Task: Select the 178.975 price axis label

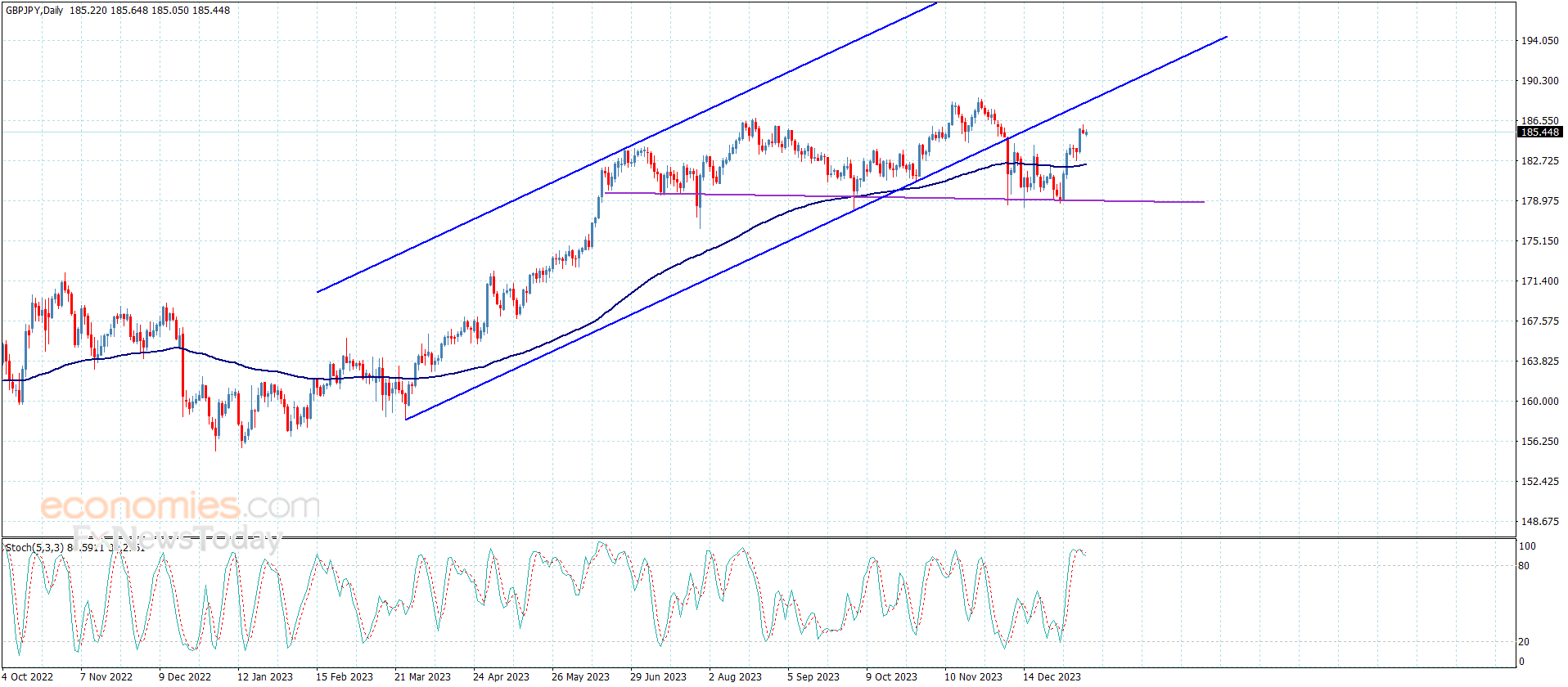Action: pos(1539,201)
